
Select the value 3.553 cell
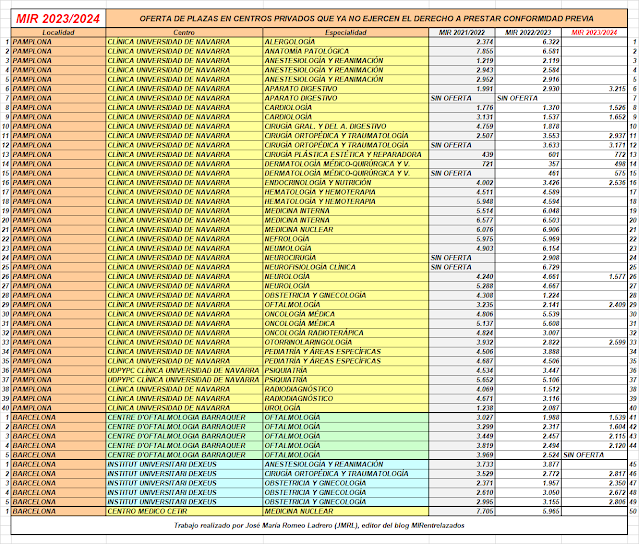coord(528,136)
